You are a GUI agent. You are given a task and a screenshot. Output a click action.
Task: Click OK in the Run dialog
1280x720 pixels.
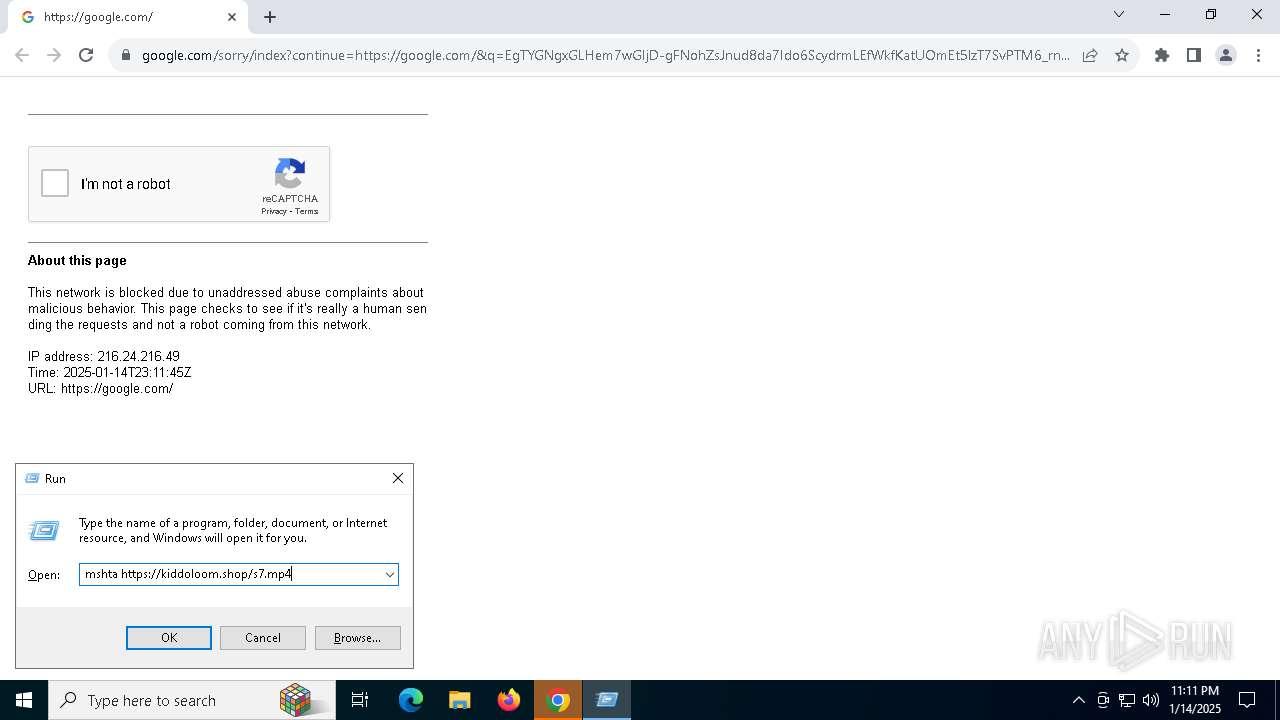[169, 638]
